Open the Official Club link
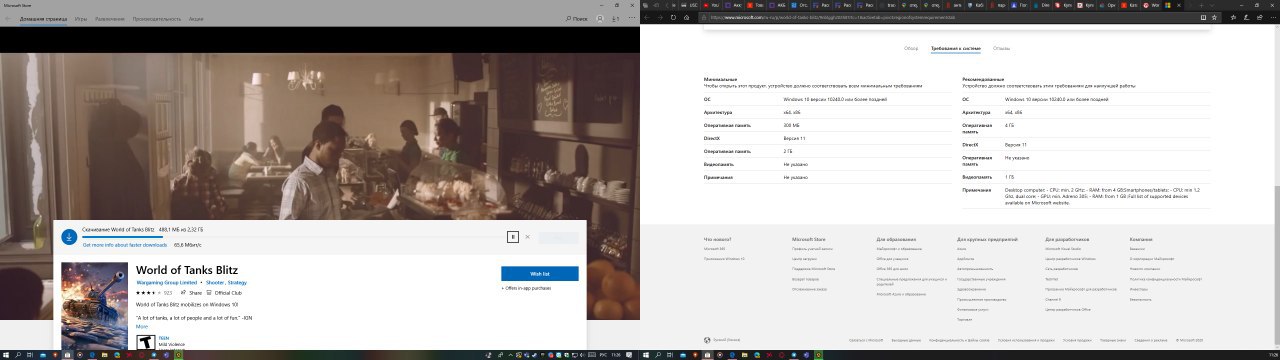Viewport: 1280px width, 360px height. (223, 292)
